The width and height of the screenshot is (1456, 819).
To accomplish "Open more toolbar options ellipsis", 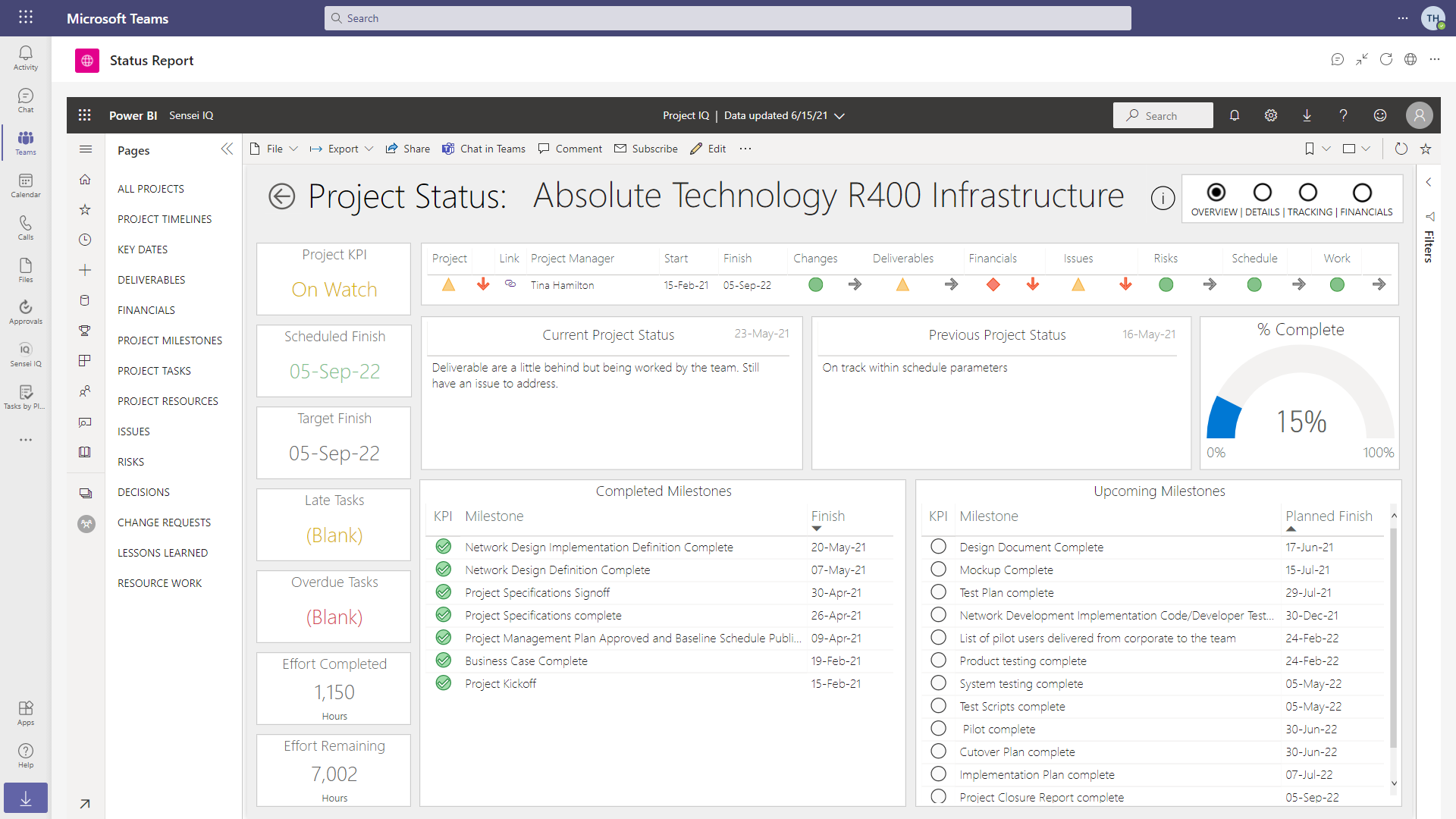I will (745, 149).
